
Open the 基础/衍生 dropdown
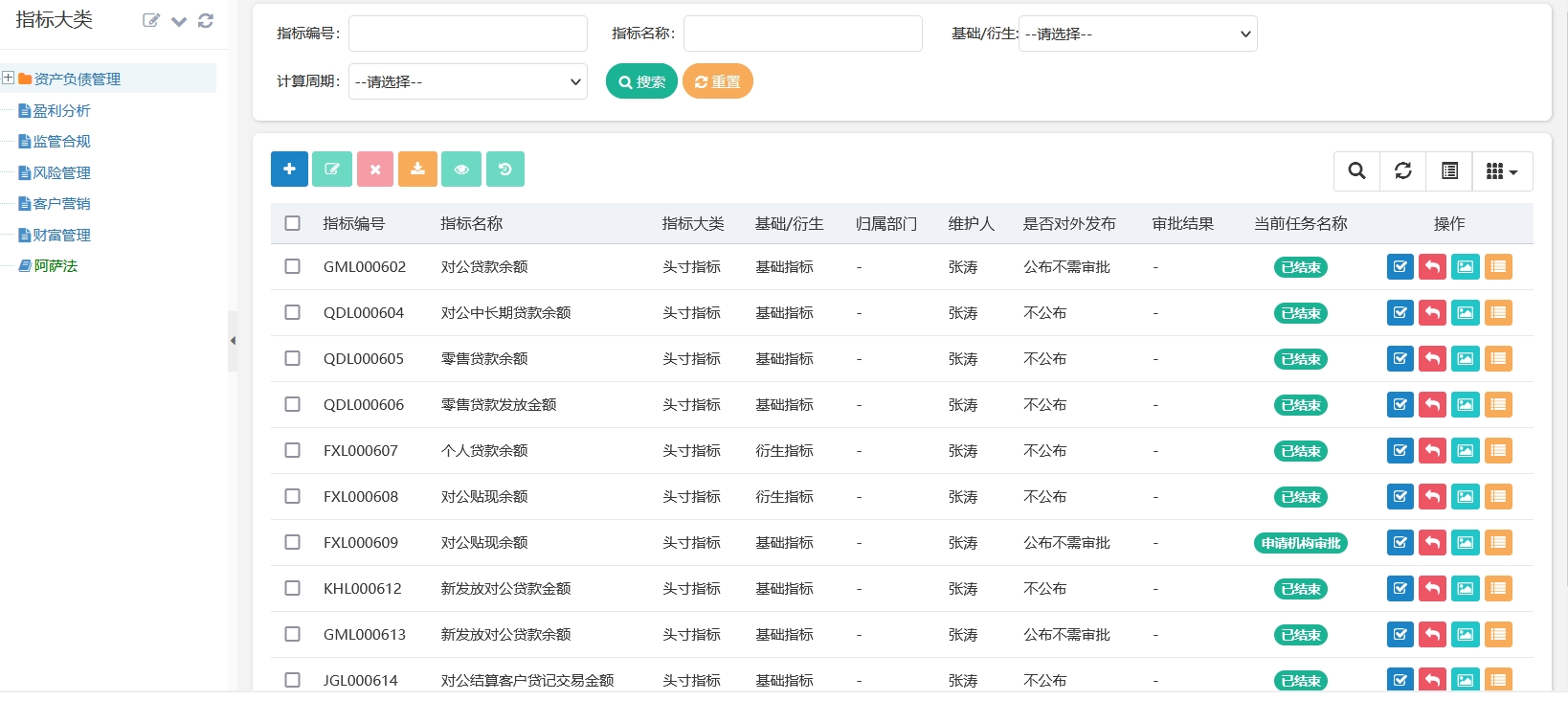(x=1137, y=34)
